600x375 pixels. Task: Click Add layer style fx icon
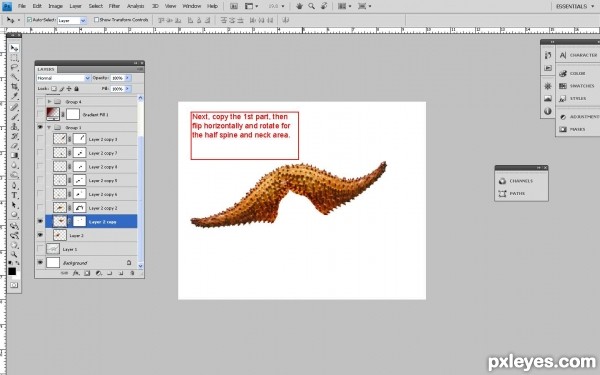click(76, 273)
